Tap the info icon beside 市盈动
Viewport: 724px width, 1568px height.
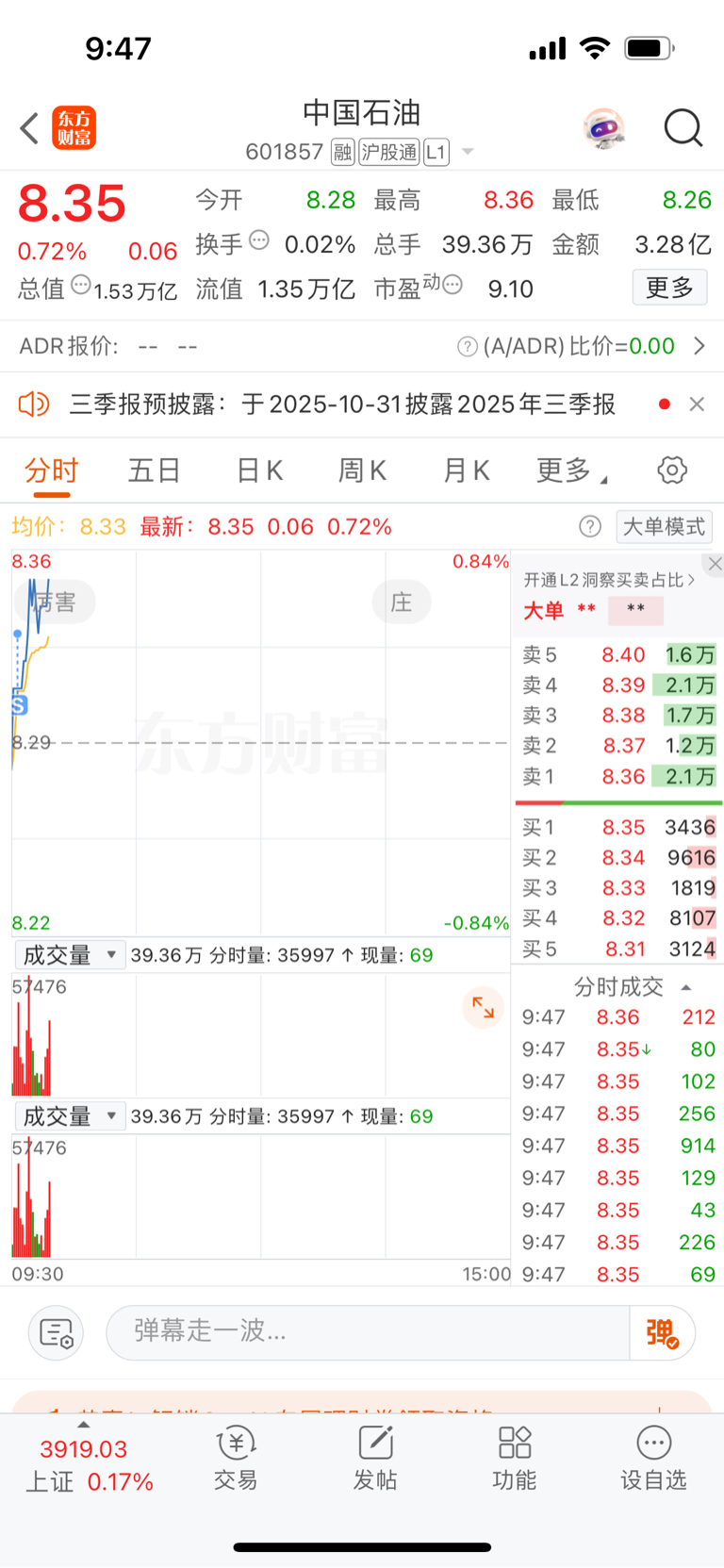(x=452, y=284)
